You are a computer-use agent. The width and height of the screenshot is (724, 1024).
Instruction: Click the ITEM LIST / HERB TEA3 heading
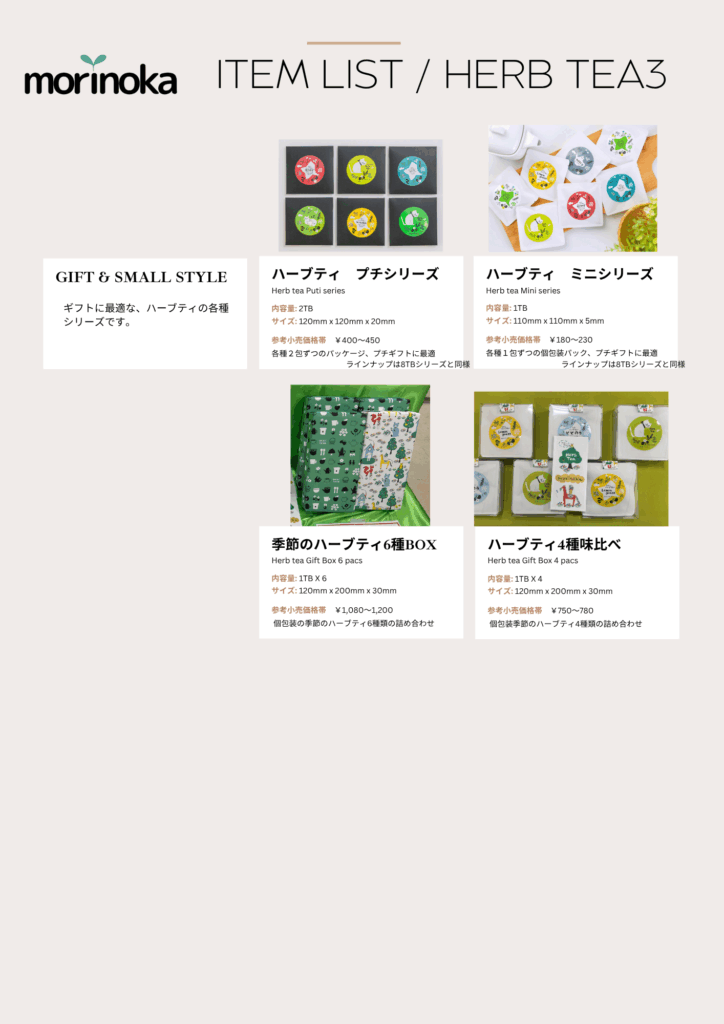(441, 74)
